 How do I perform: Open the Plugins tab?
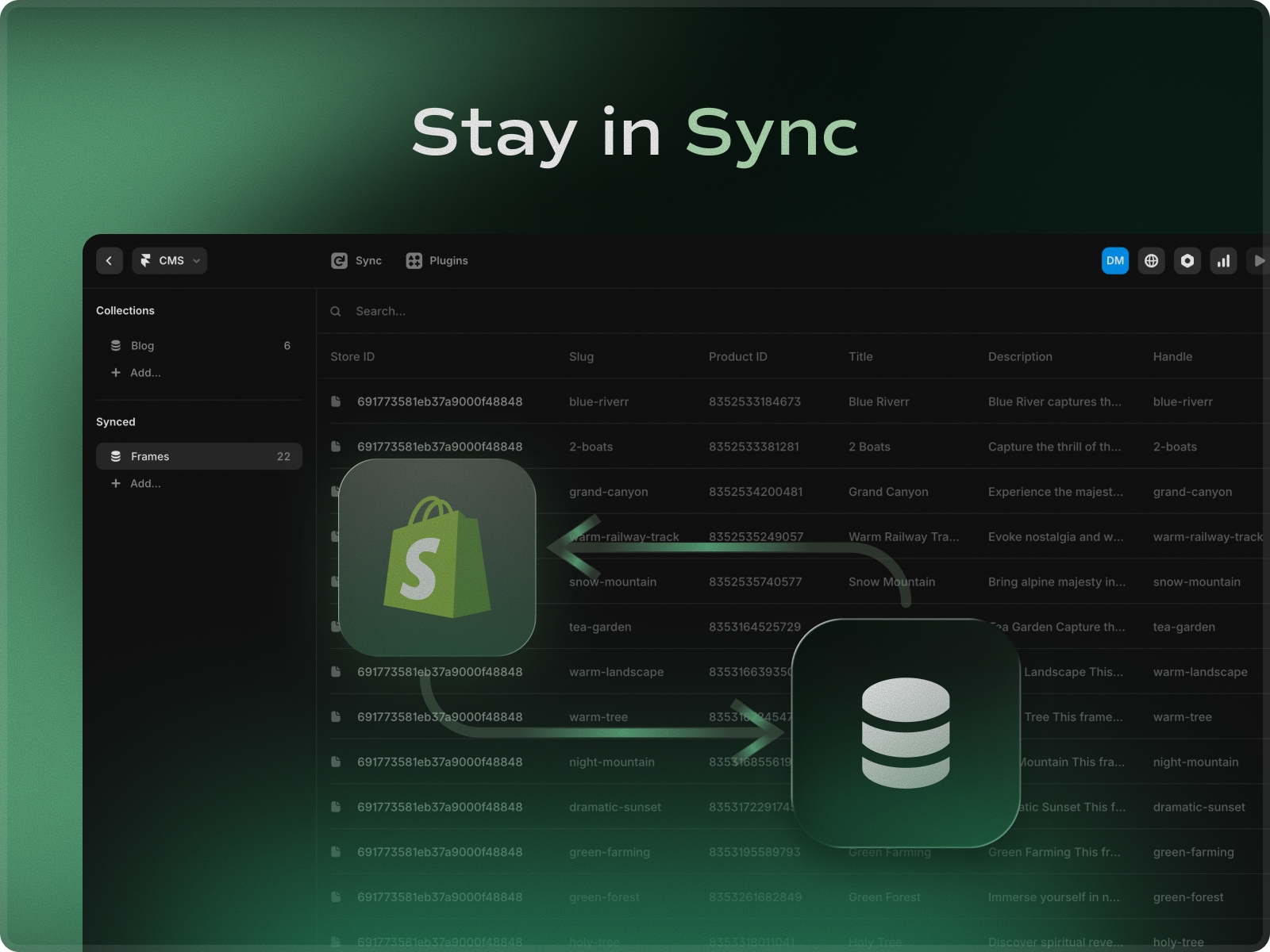[437, 261]
